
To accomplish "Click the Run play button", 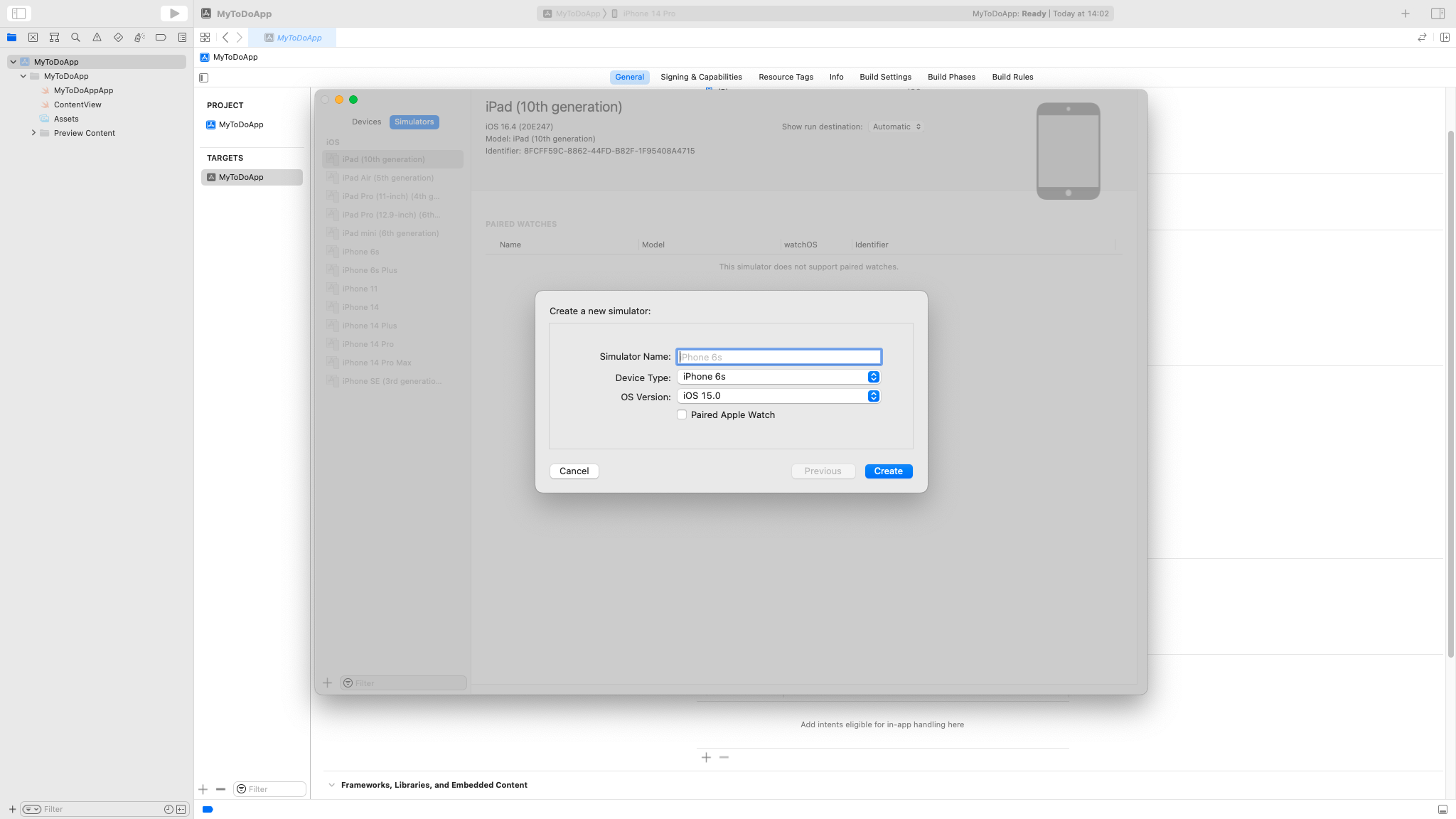I will click(174, 13).
